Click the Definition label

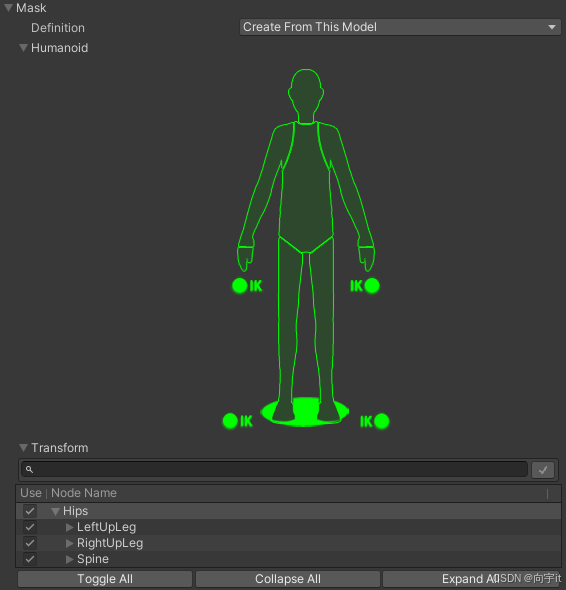(x=58, y=28)
